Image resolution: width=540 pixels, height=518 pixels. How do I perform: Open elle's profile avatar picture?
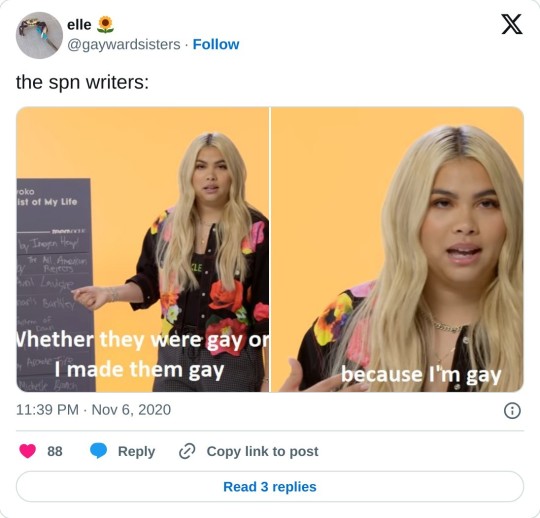(39, 35)
